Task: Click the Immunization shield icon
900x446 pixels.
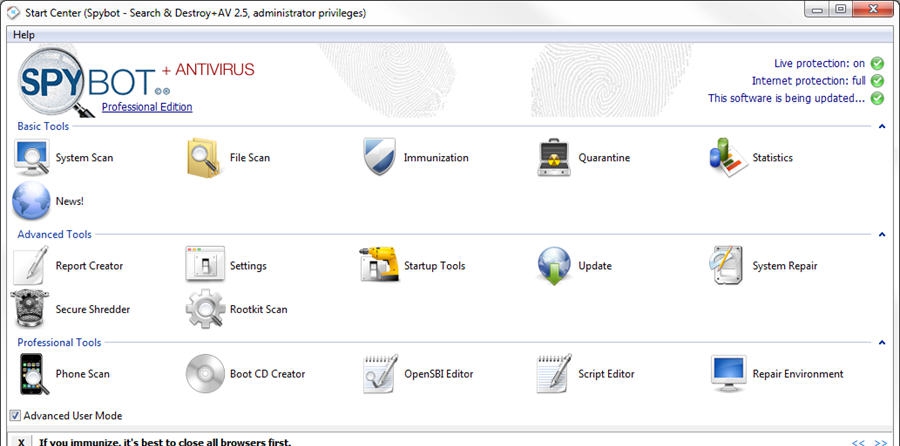Action: coord(379,157)
